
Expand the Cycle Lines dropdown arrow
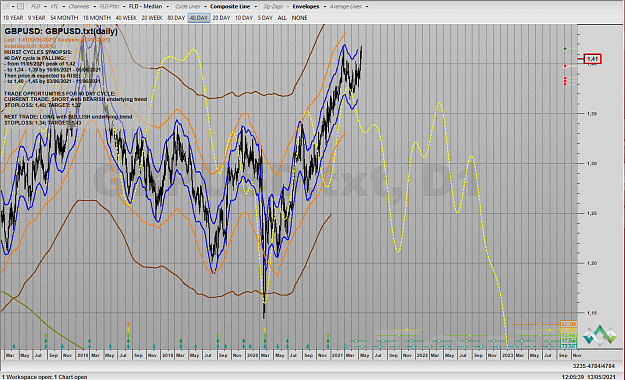tap(205, 6)
